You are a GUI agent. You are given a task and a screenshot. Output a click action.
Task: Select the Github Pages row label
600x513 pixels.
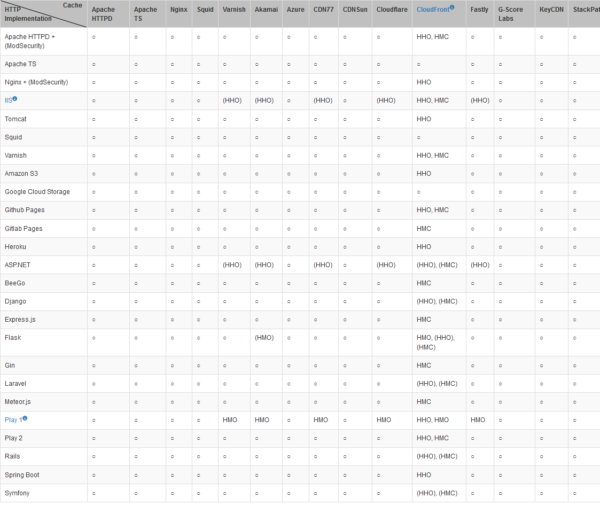24,210
